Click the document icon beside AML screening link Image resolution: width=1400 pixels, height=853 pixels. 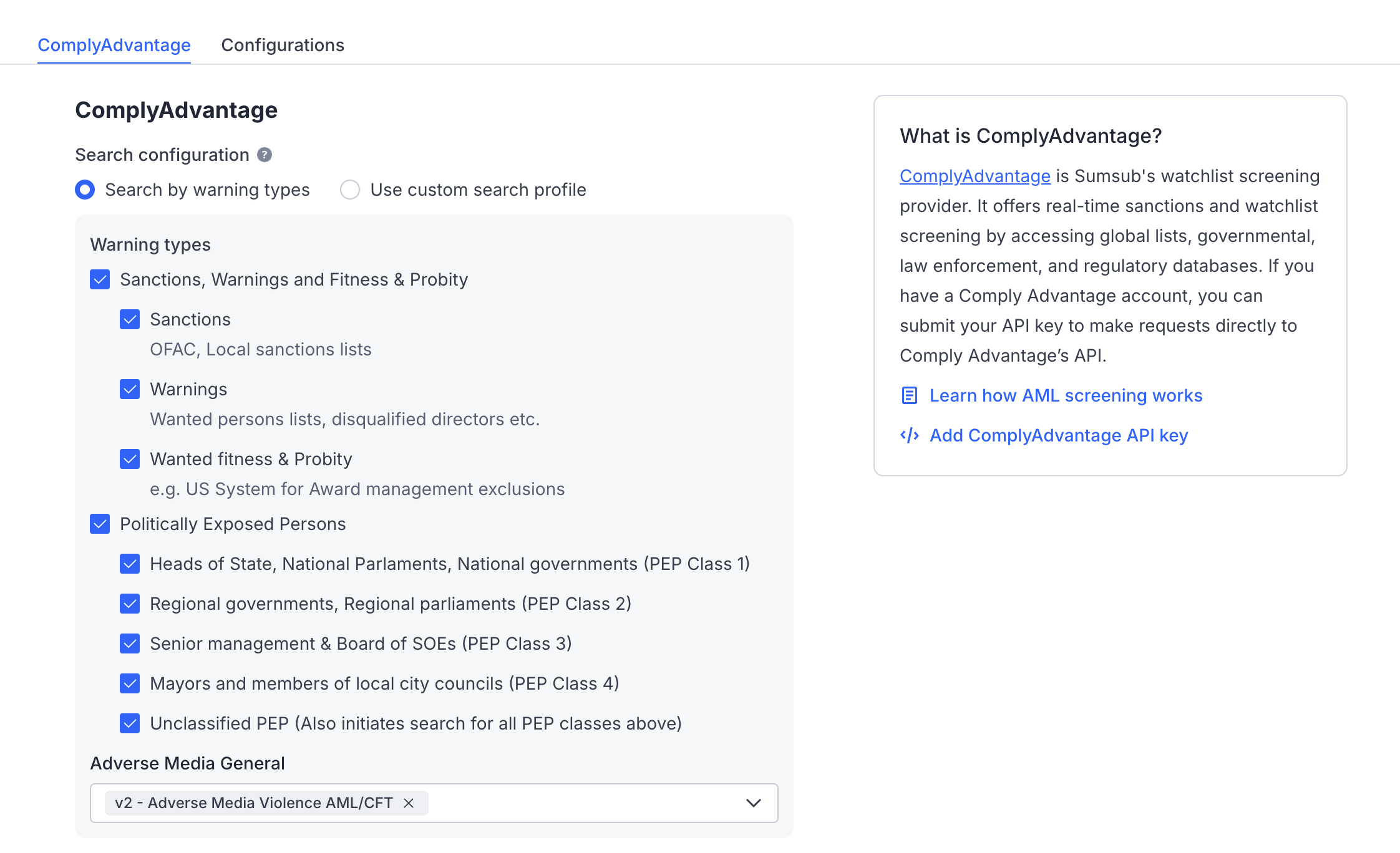[910, 395]
